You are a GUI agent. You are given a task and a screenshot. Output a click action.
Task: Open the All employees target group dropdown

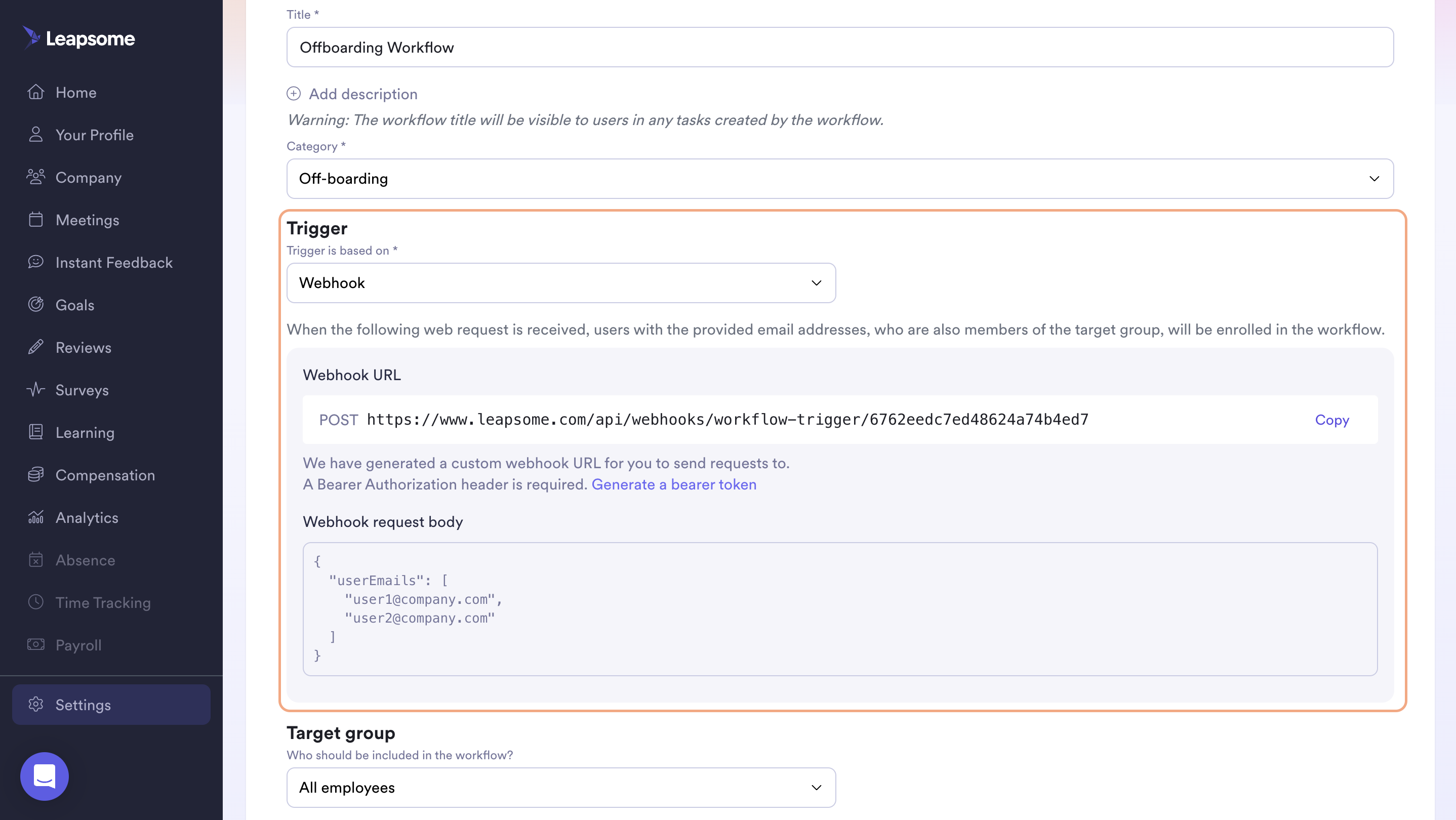coord(561,787)
